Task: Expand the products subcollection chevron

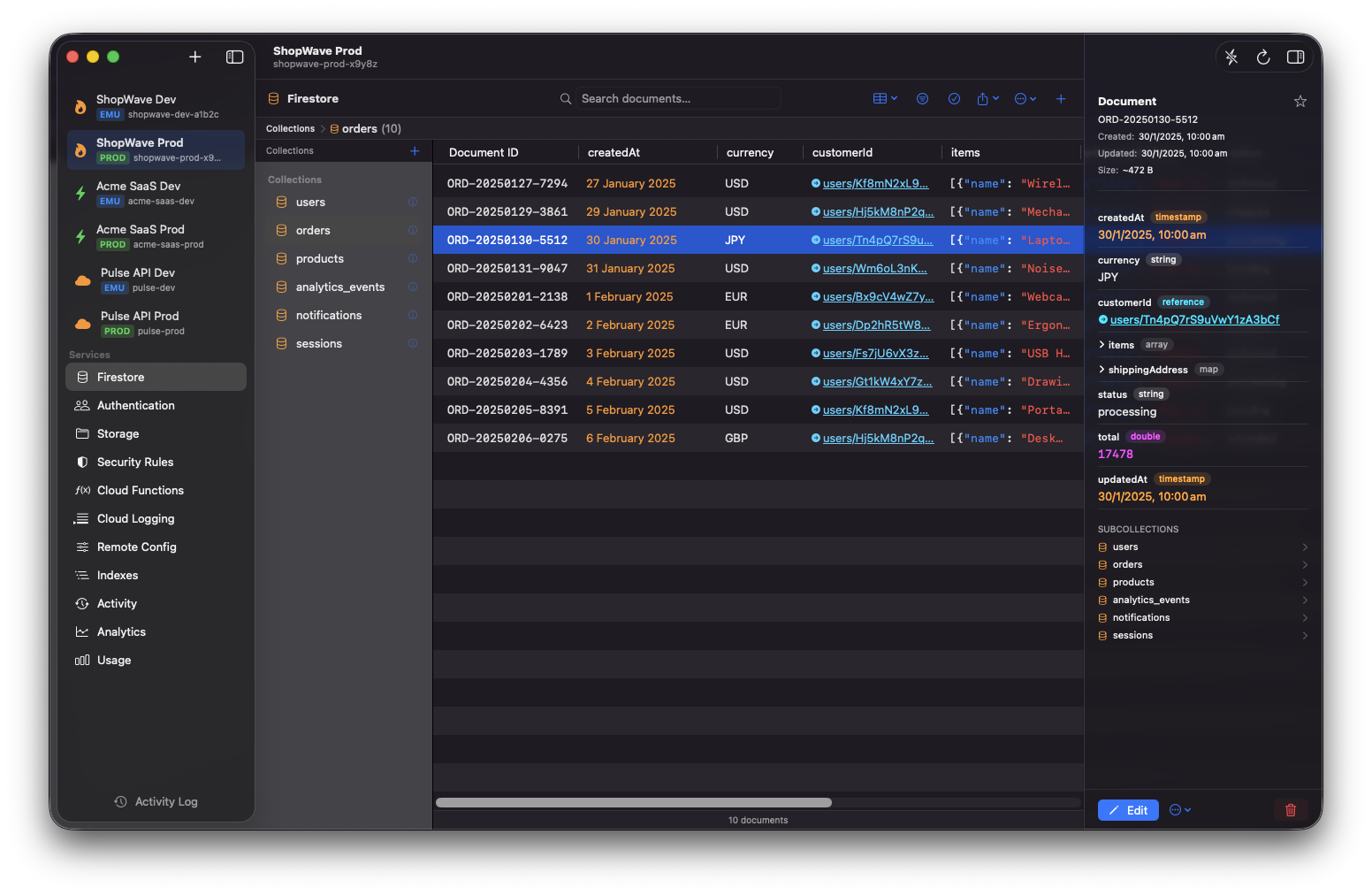Action: point(1305,582)
